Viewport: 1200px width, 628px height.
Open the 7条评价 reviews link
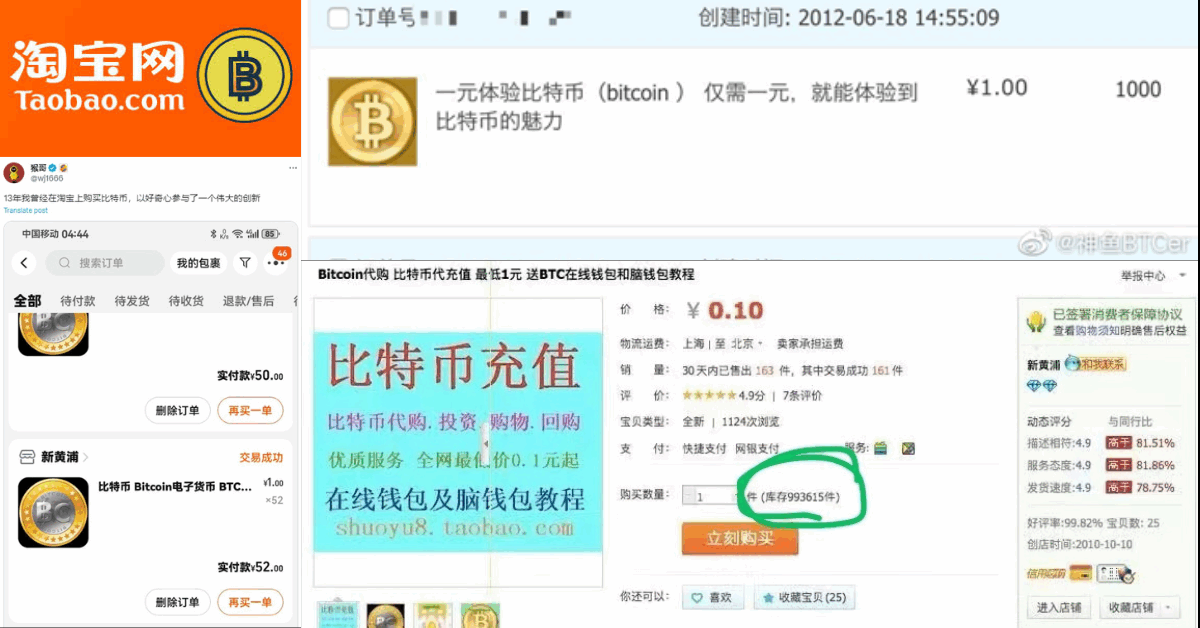point(803,395)
